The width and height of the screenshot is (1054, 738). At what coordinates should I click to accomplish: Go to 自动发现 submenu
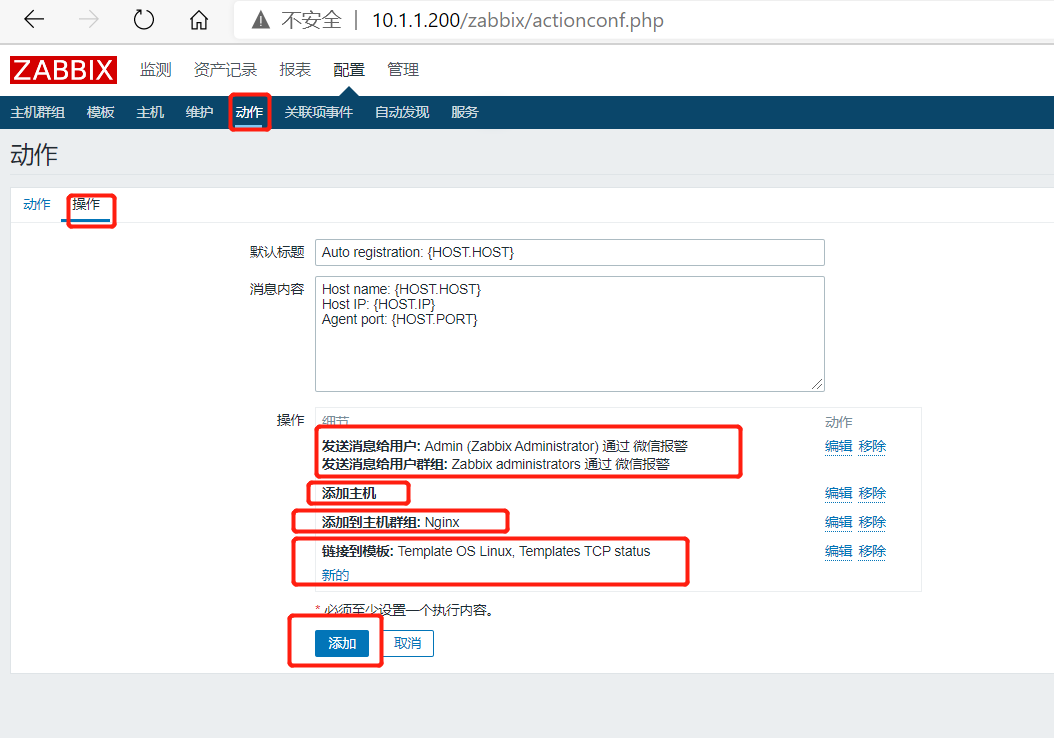click(402, 112)
